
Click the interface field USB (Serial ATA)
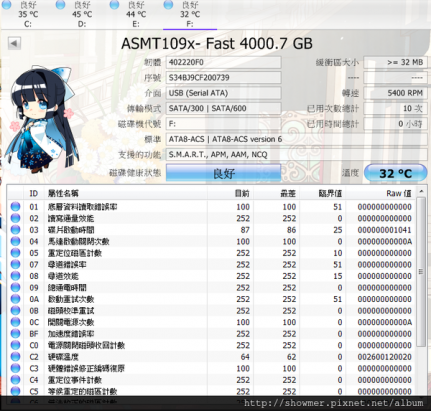coord(223,93)
